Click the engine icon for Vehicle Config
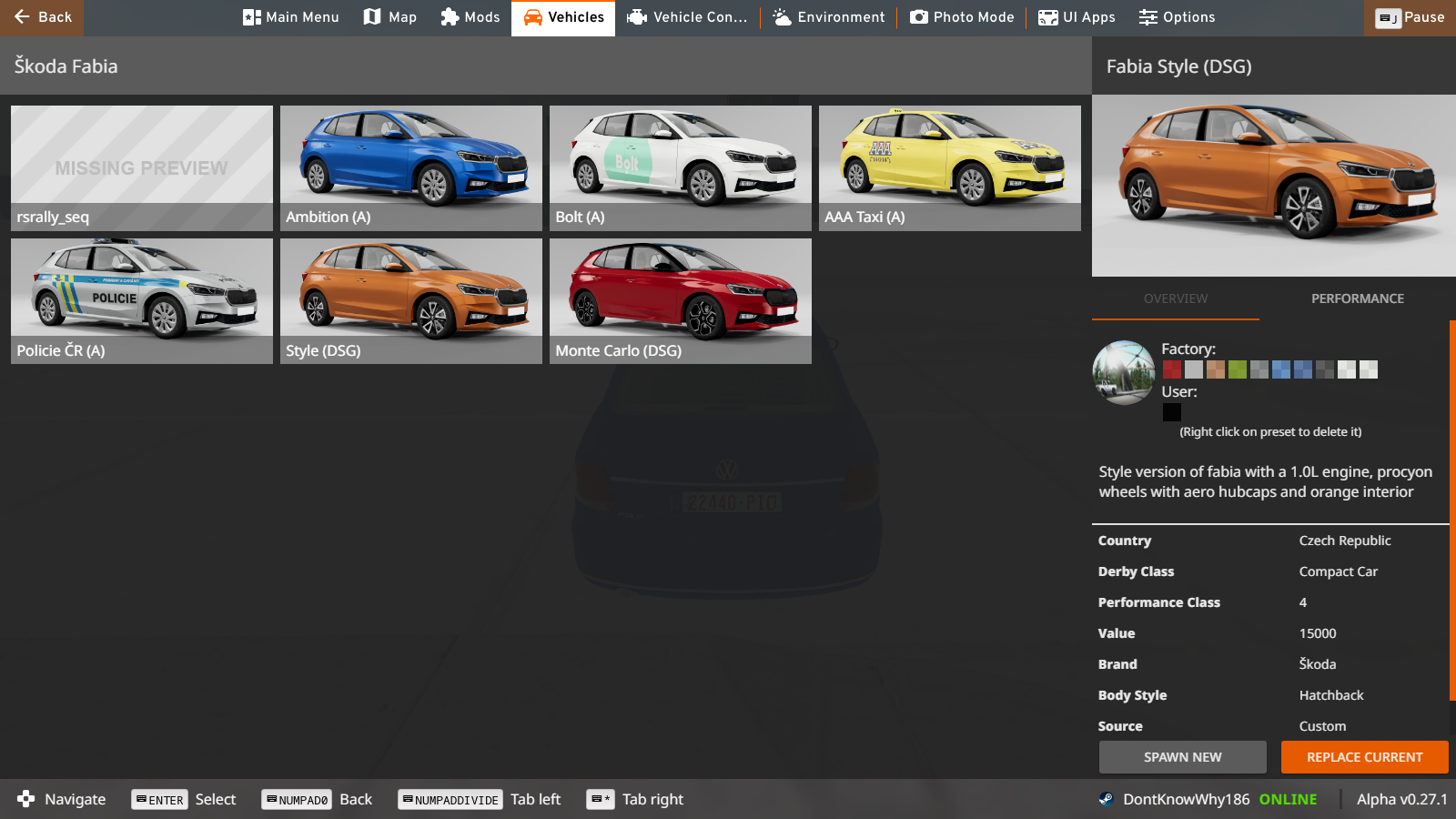Image resolution: width=1456 pixels, height=819 pixels. 637,17
